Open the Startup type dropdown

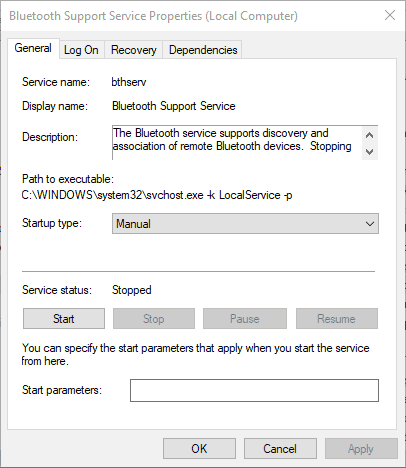245,224
